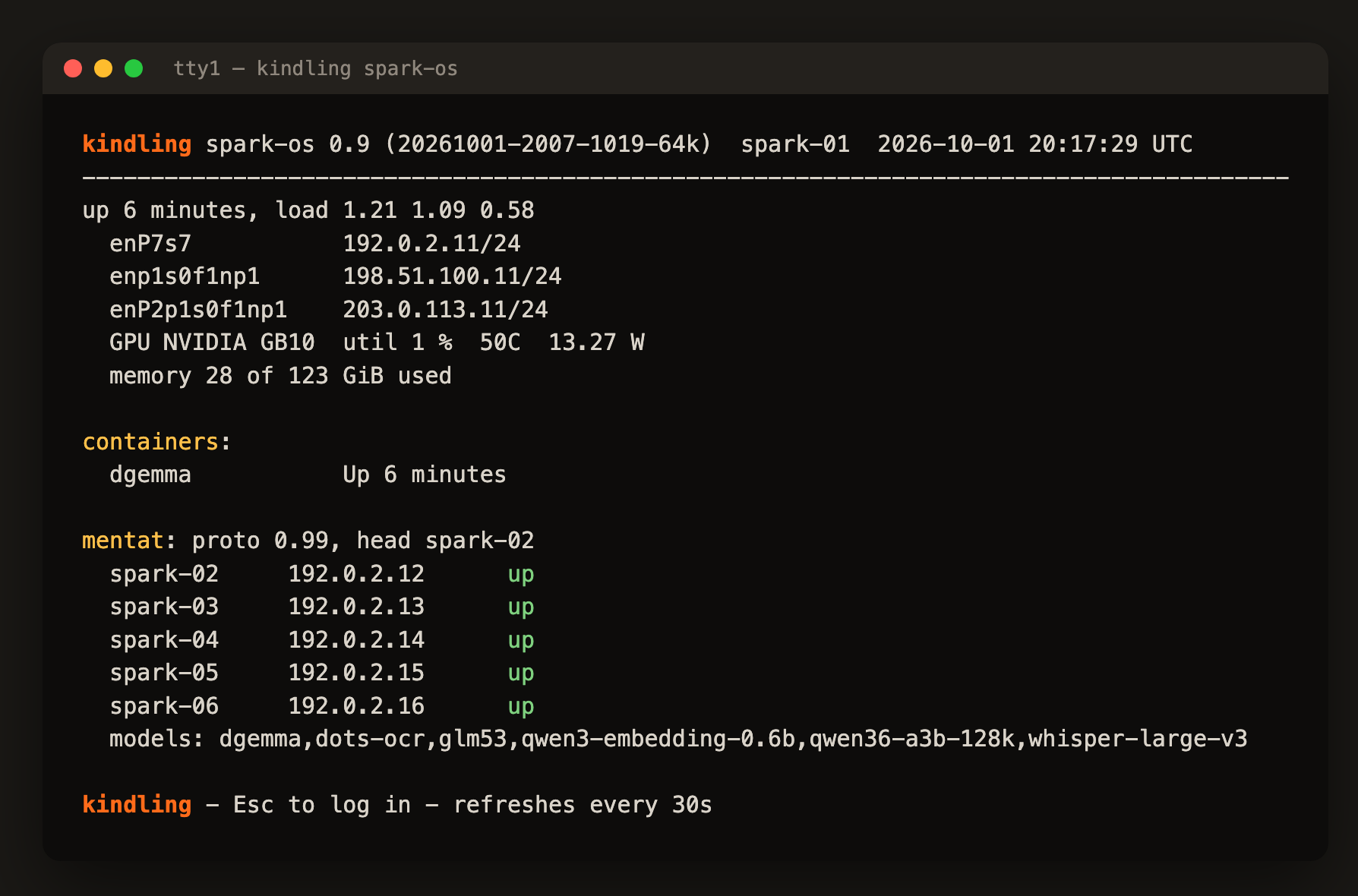Screen dimensions: 1358x896
Task: Click 'GPU NVIDIA GB10' label
Action: click(212, 342)
